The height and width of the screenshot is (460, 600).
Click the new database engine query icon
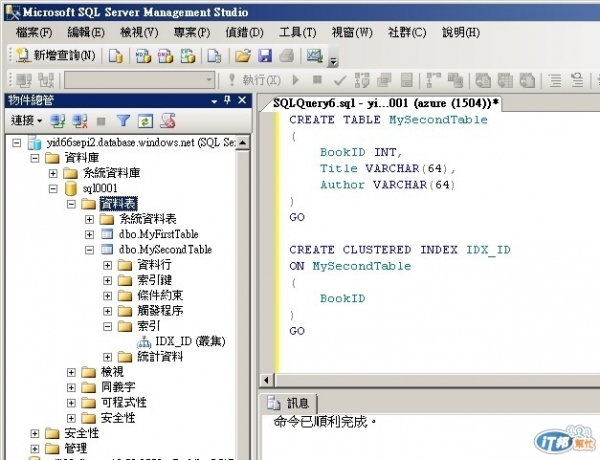click(116, 56)
